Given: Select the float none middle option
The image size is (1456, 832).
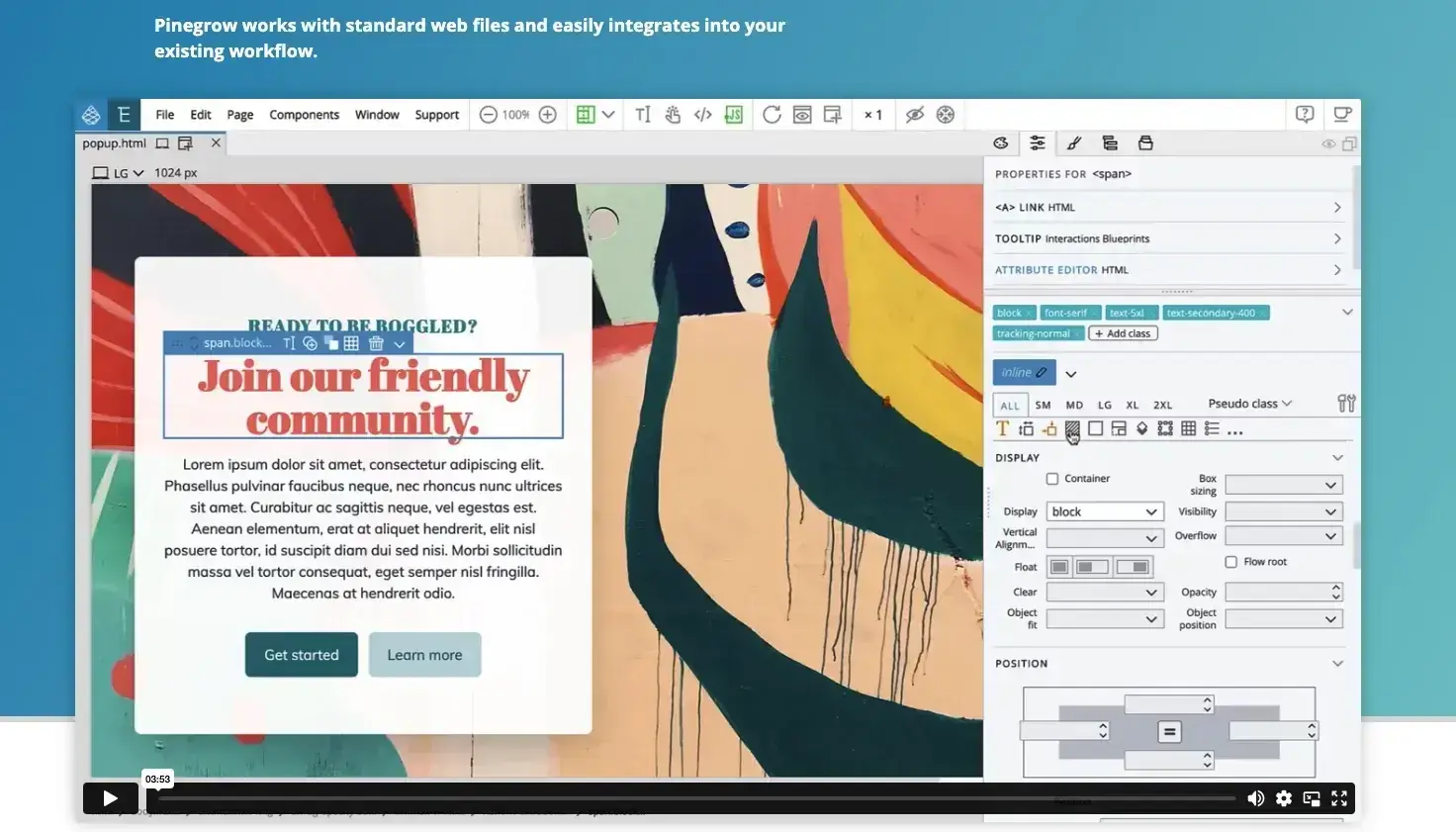Looking at the screenshot, I should click(1092, 567).
